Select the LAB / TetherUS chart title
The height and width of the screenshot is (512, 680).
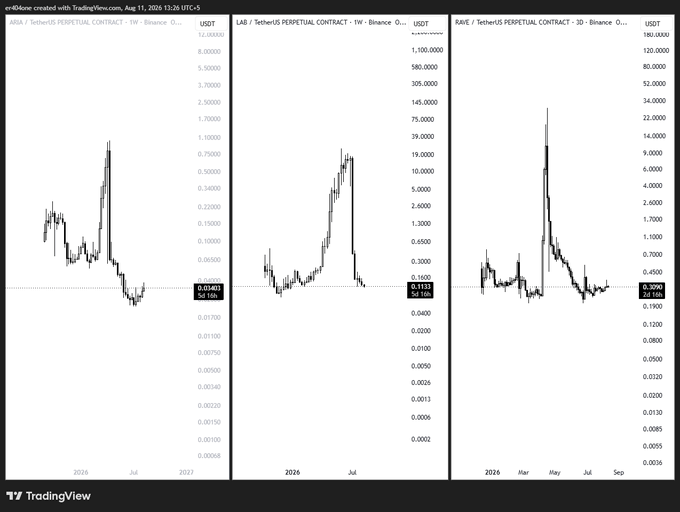click(x=321, y=22)
